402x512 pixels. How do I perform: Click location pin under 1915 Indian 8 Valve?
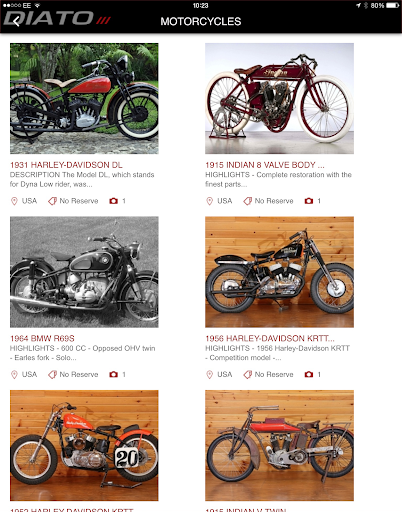(x=209, y=201)
